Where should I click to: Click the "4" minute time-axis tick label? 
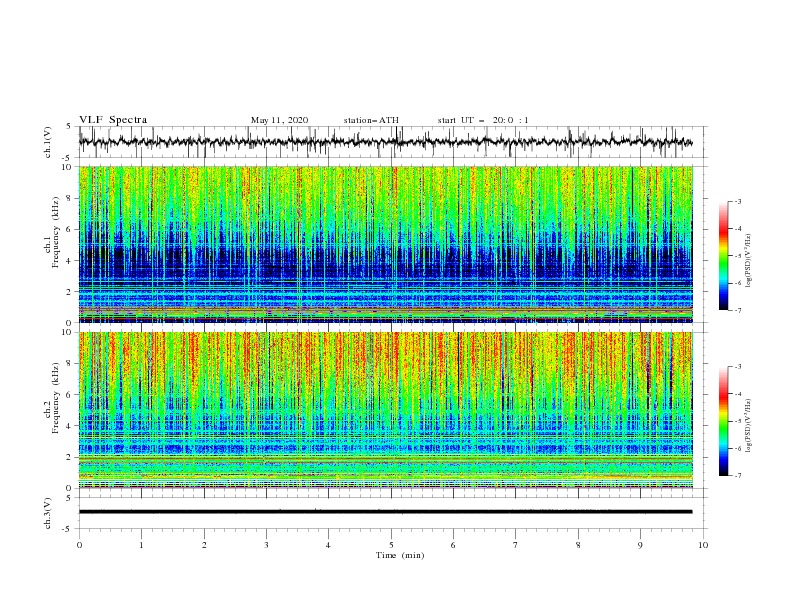click(x=328, y=545)
